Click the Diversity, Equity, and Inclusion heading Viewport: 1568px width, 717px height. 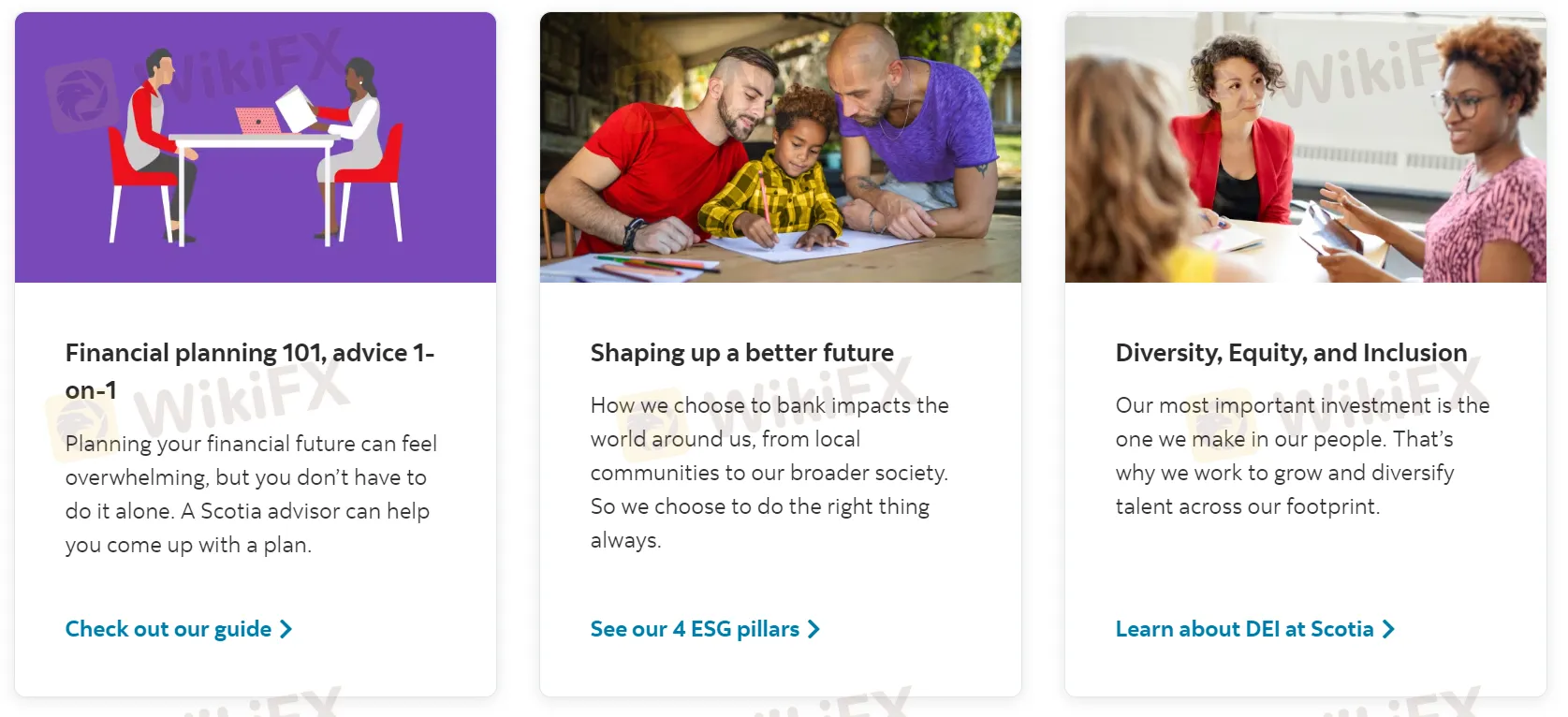[1291, 353]
